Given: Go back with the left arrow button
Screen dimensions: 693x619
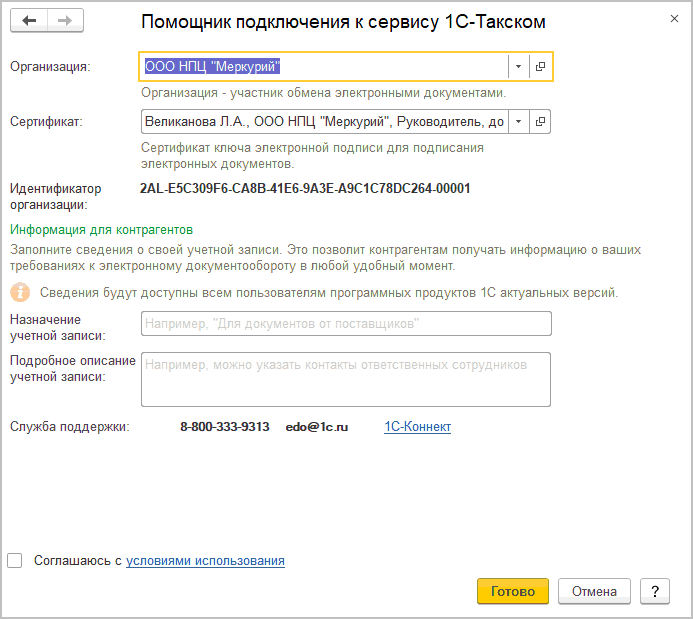Looking at the screenshot, I should click(x=29, y=21).
